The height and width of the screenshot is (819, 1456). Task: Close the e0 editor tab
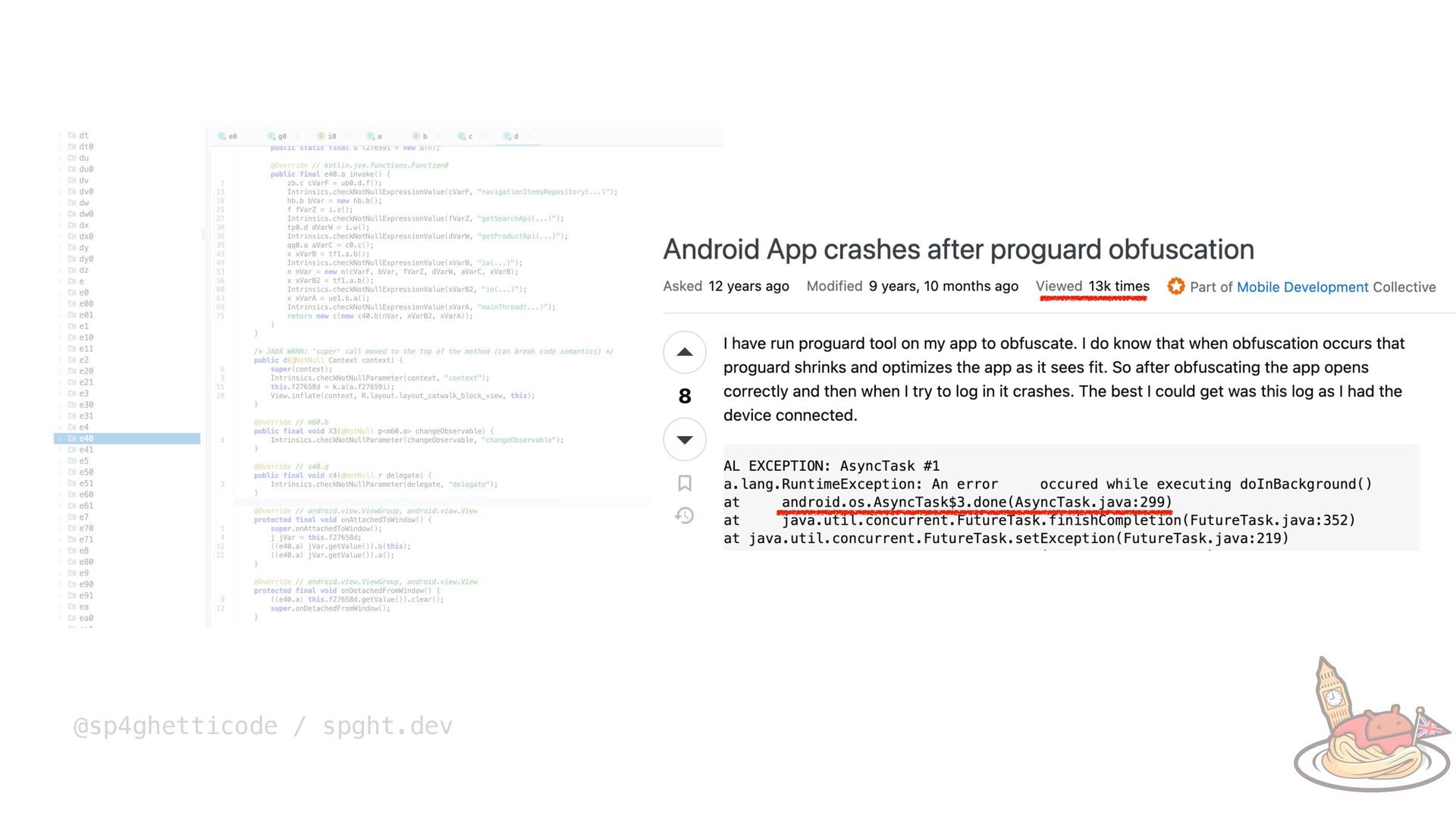pos(247,136)
